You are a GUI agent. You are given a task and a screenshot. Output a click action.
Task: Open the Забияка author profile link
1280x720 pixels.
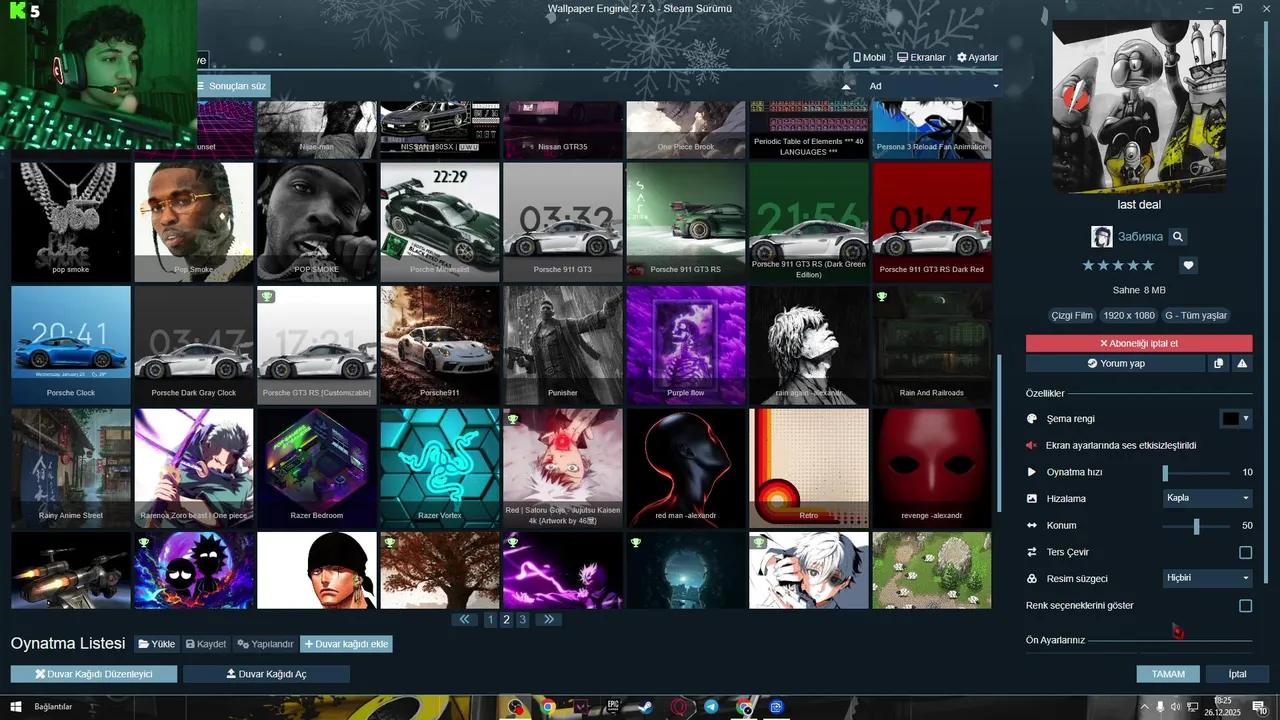point(1139,237)
